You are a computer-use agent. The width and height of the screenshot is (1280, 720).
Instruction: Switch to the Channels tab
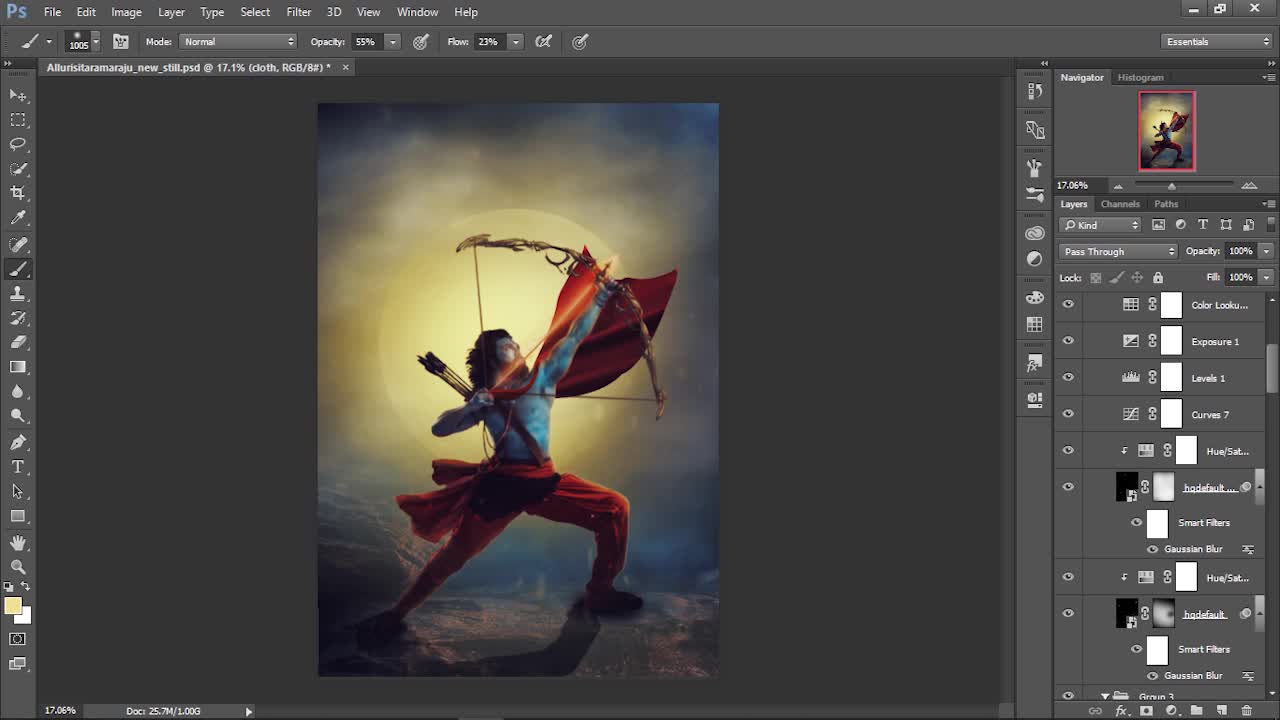[x=1120, y=204]
